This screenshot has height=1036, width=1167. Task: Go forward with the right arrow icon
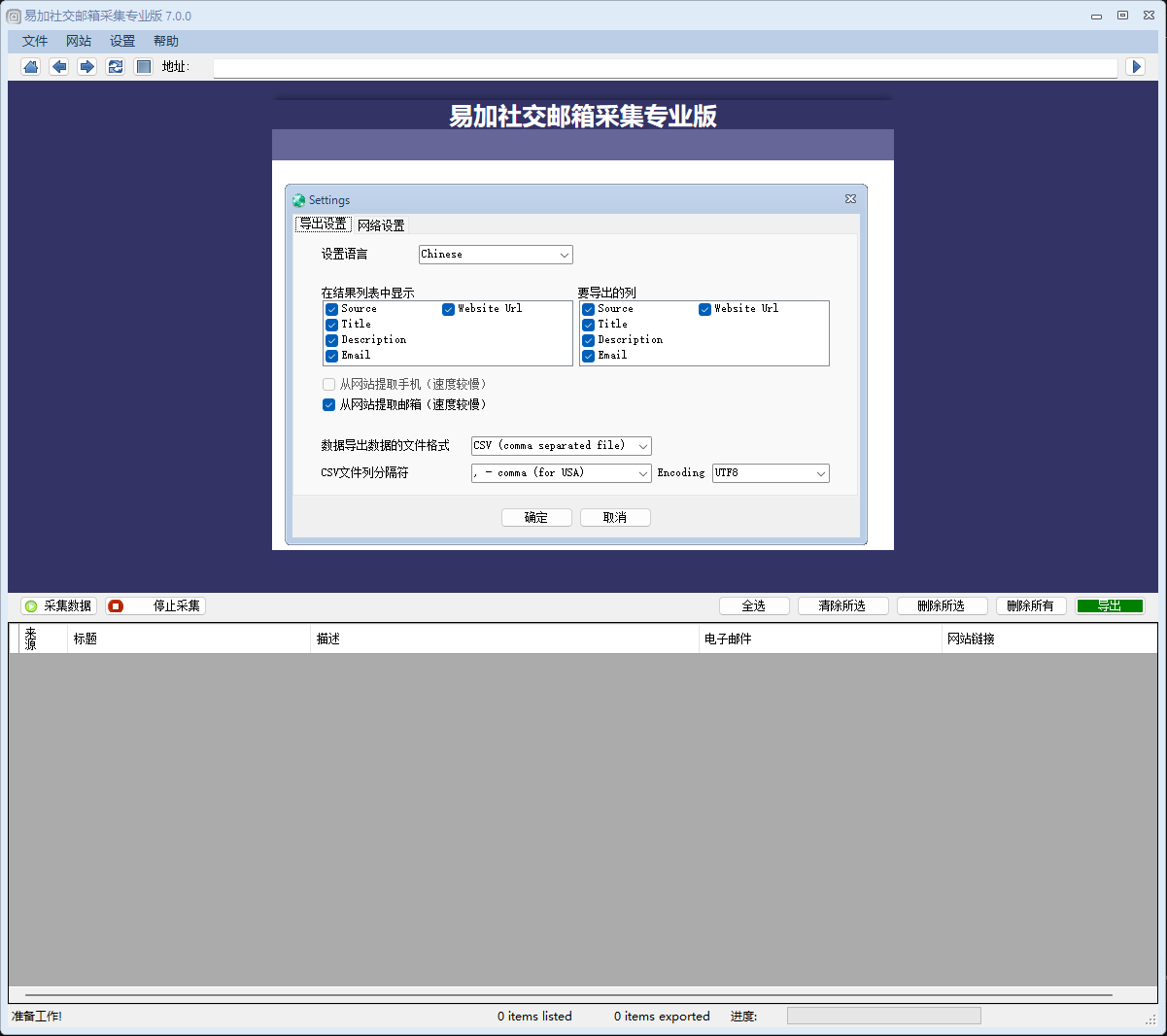87,66
